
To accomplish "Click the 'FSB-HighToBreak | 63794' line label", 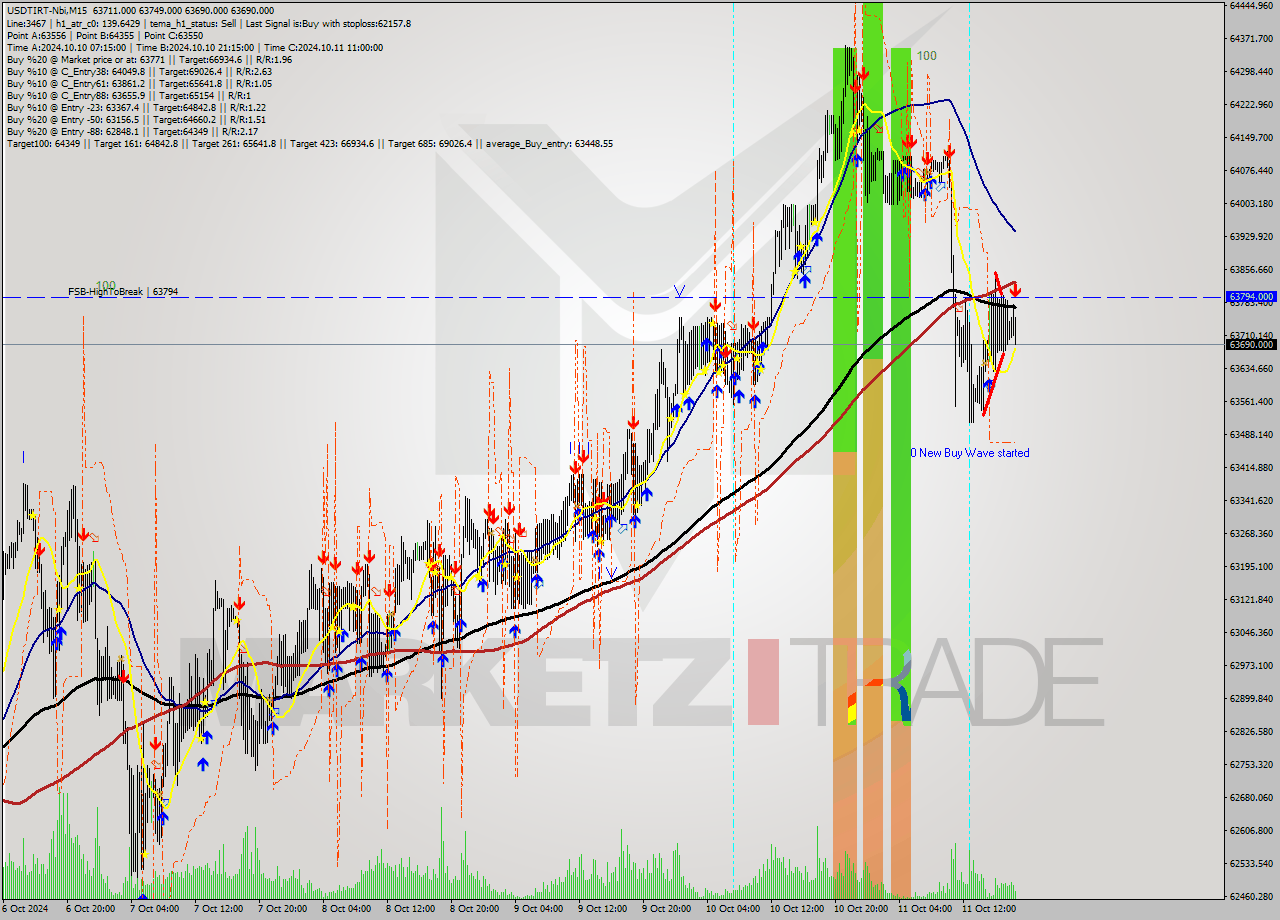I will tap(123, 292).
